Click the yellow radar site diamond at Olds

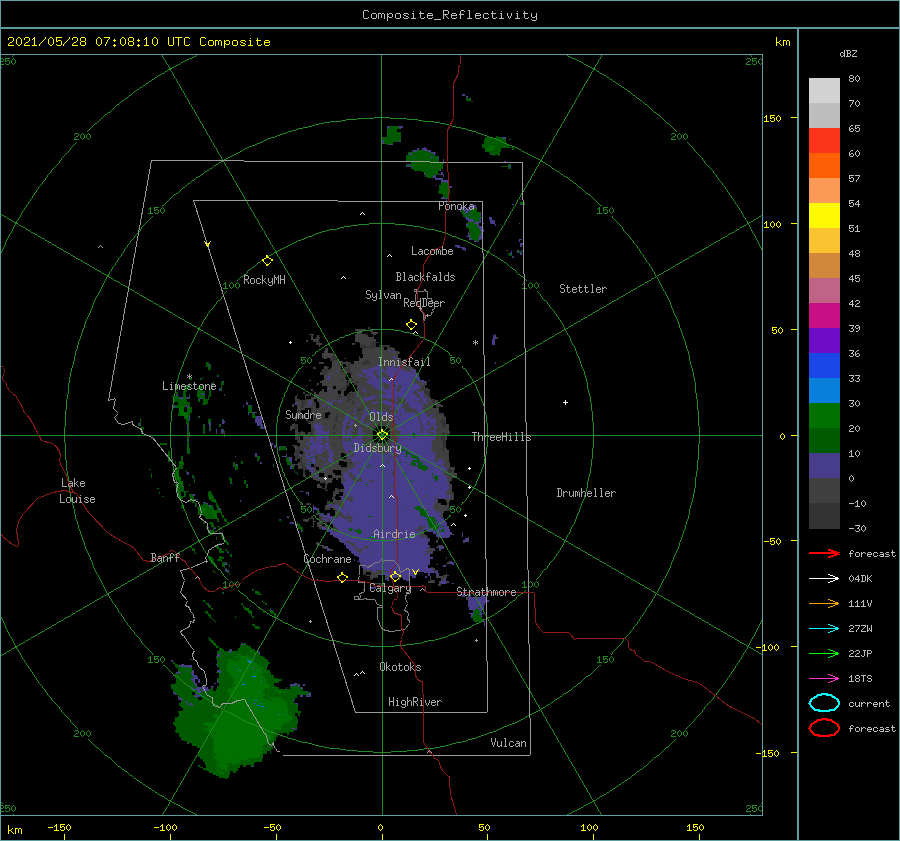(382, 435)
